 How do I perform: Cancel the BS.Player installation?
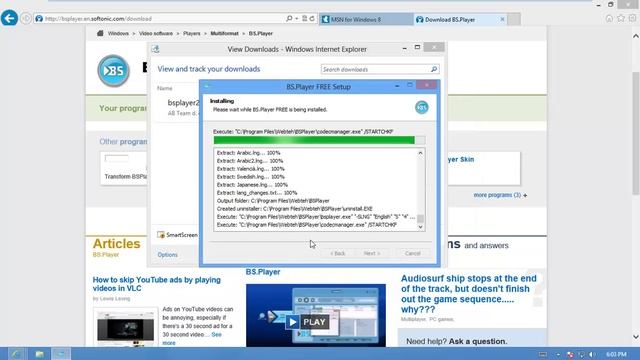pos(412,253)
